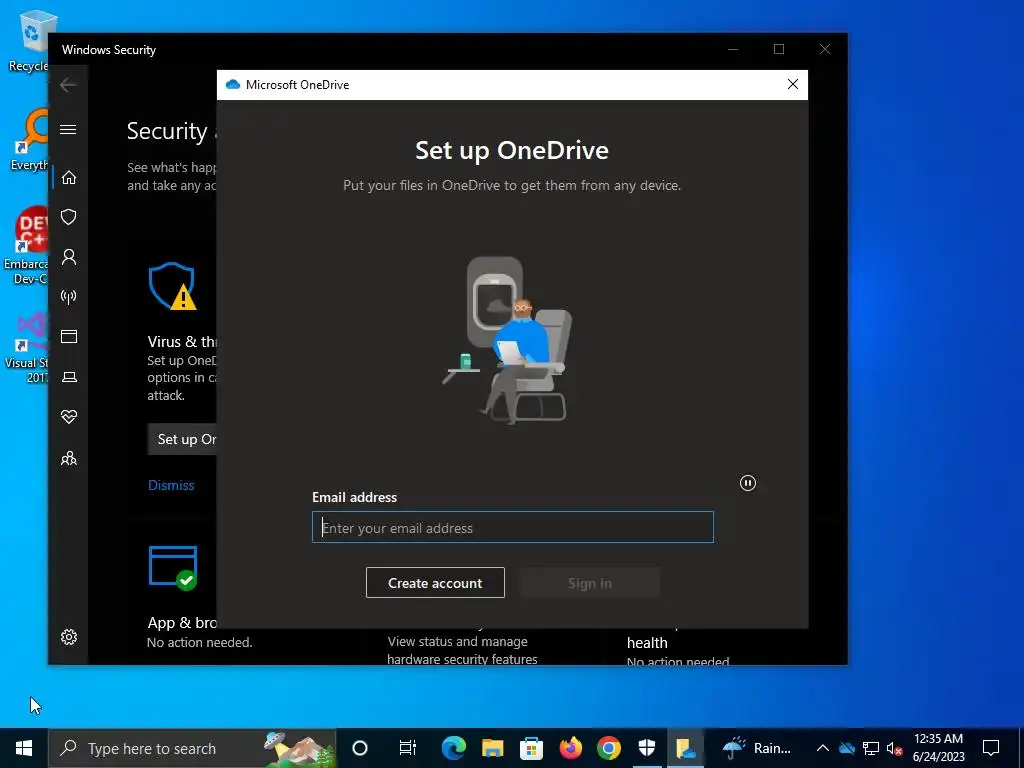Maximize the Windows Security window
The height and width of the screenshot is (768, 1024).
pyautogui.click(x=778, y=50)
